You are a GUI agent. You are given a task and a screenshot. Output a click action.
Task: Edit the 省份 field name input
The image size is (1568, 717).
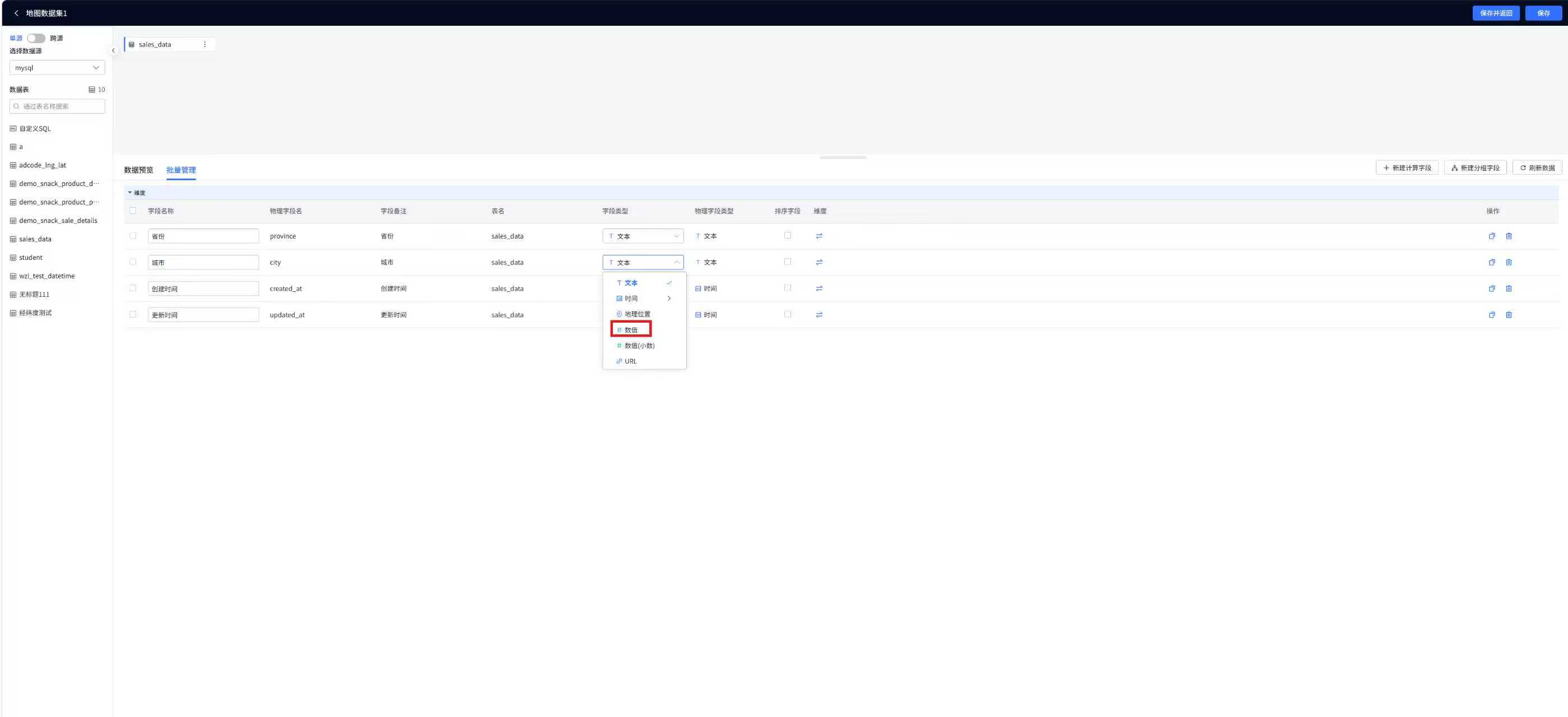tap(203, 236)
